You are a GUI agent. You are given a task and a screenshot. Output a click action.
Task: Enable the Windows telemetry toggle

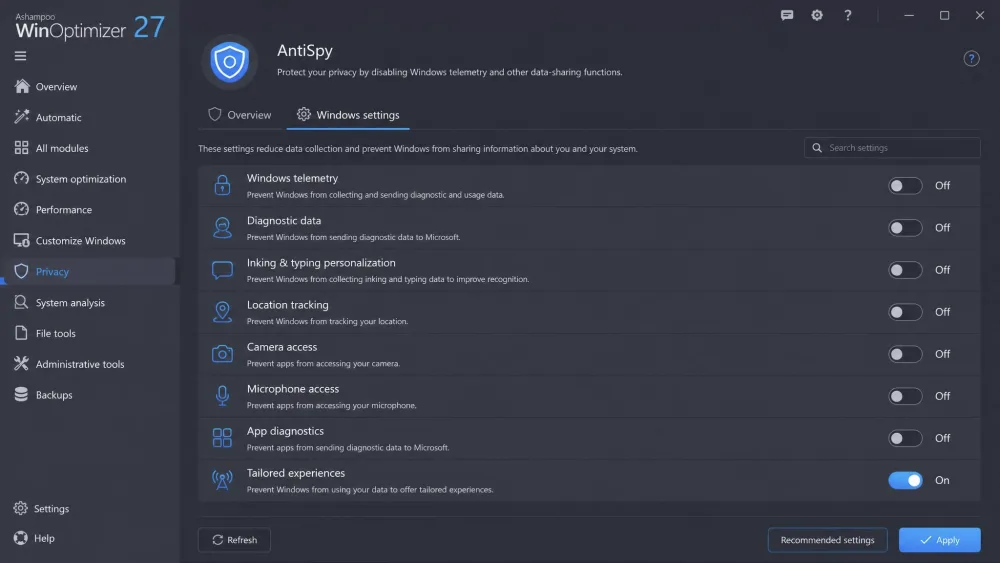905,186
